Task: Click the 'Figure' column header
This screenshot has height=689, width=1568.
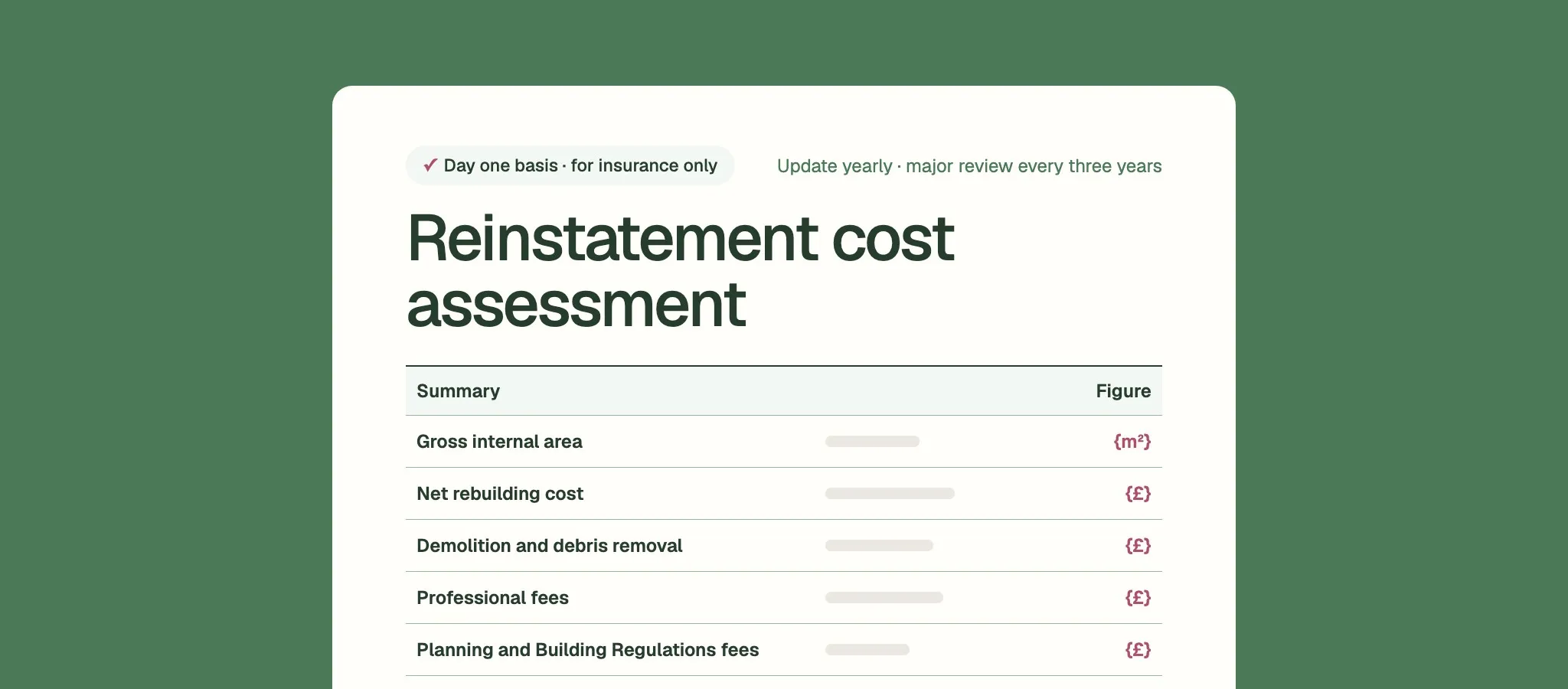Action: pos(1123,391)
